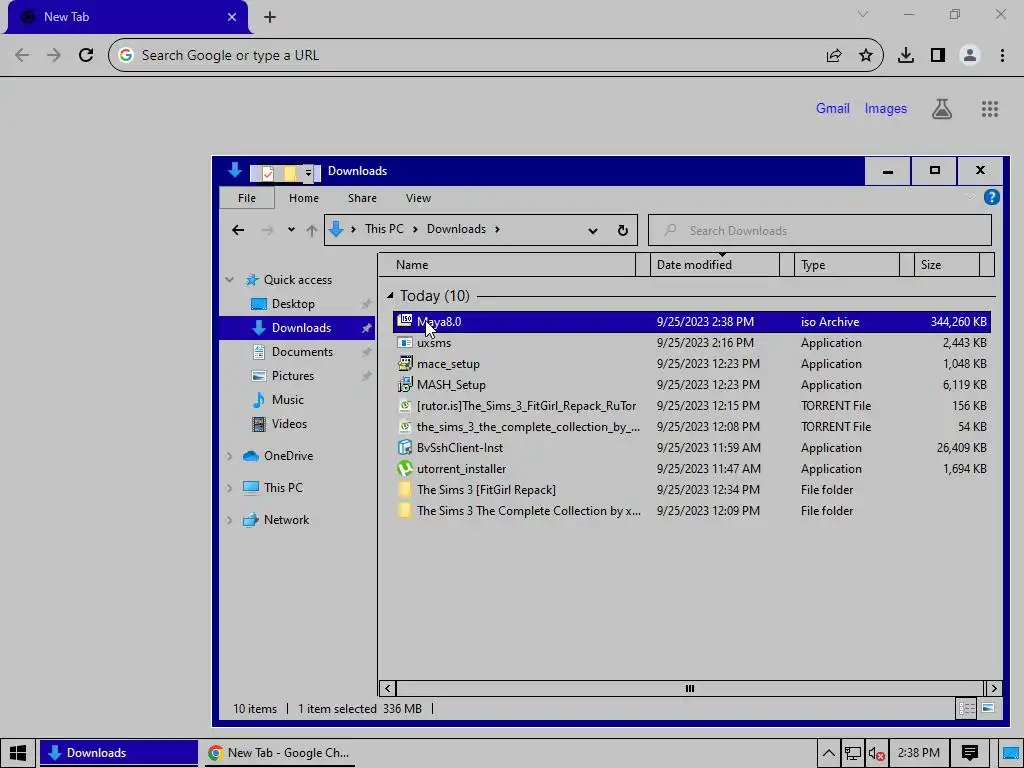Open address bar history dropdown

click(x=592, y=231)
